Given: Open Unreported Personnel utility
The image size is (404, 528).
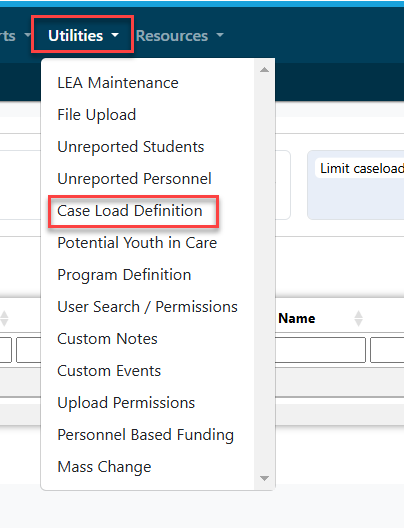Looking at the screenshot, I should [134, 179].
